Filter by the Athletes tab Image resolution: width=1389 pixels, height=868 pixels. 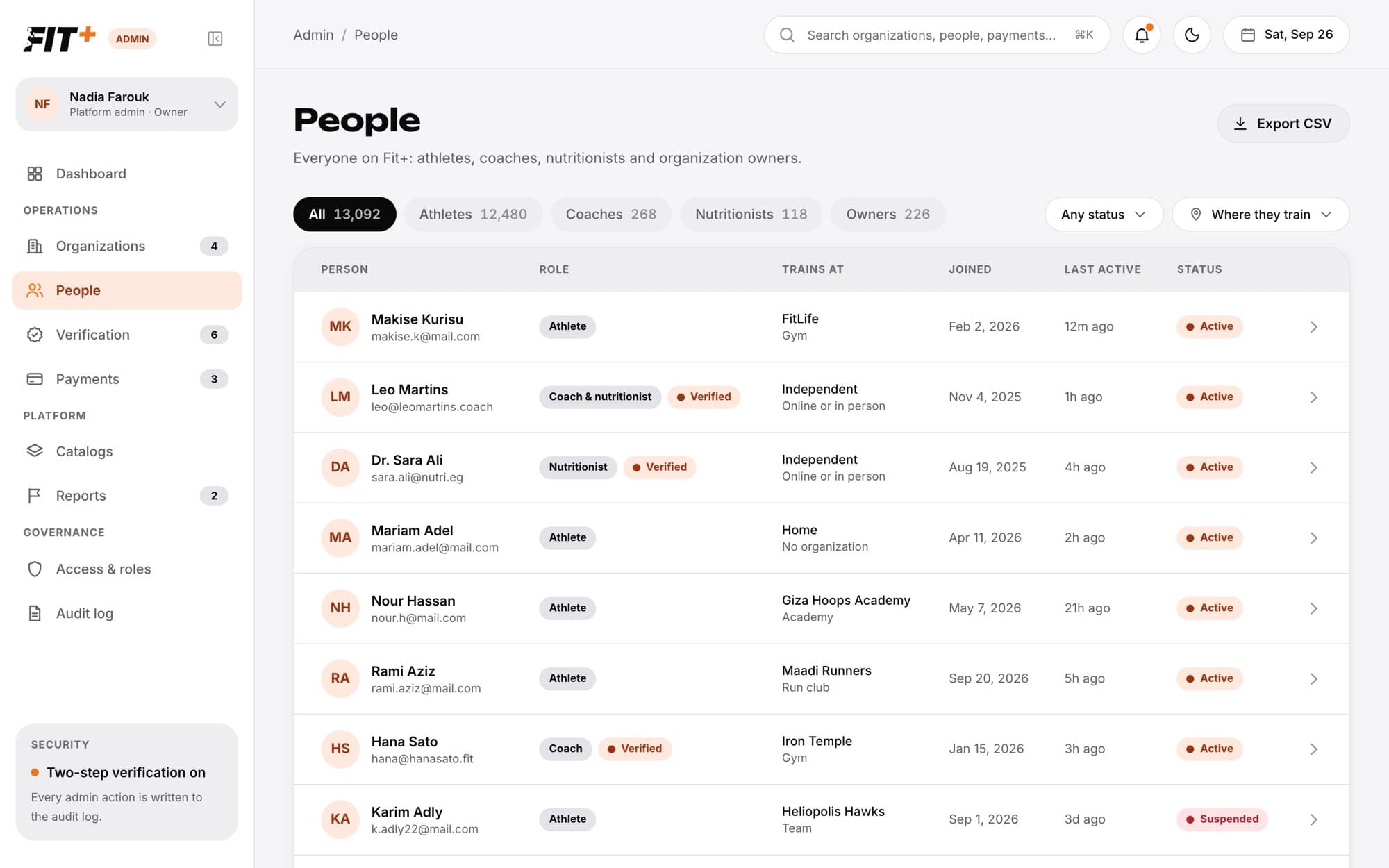coord(473,215)
